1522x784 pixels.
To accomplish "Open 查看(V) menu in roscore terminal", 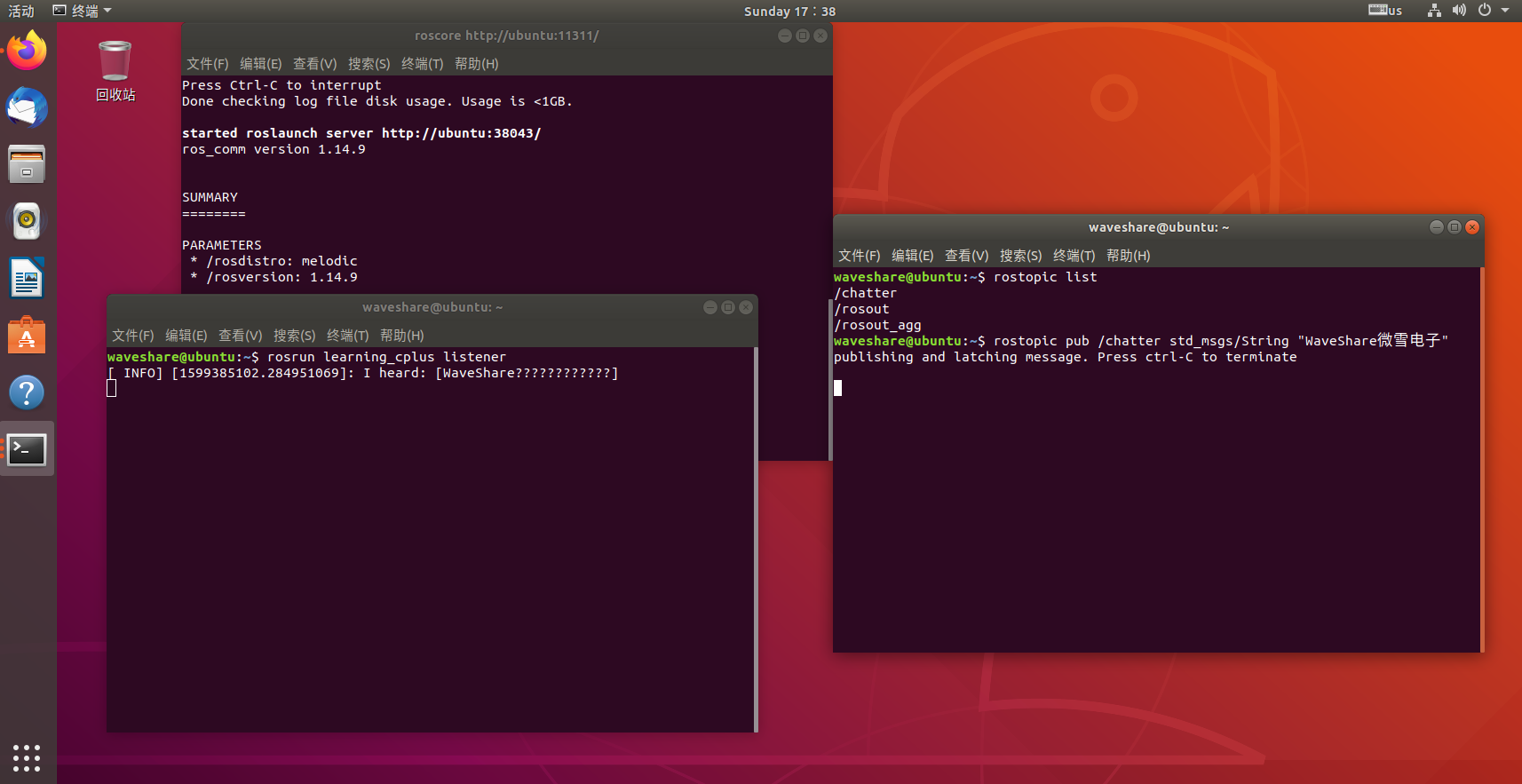I will coord(315,64).
